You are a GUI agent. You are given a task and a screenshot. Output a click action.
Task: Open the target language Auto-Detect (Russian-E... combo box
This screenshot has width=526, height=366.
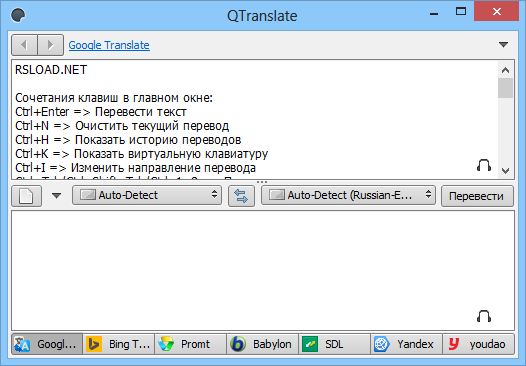(348, 195)
